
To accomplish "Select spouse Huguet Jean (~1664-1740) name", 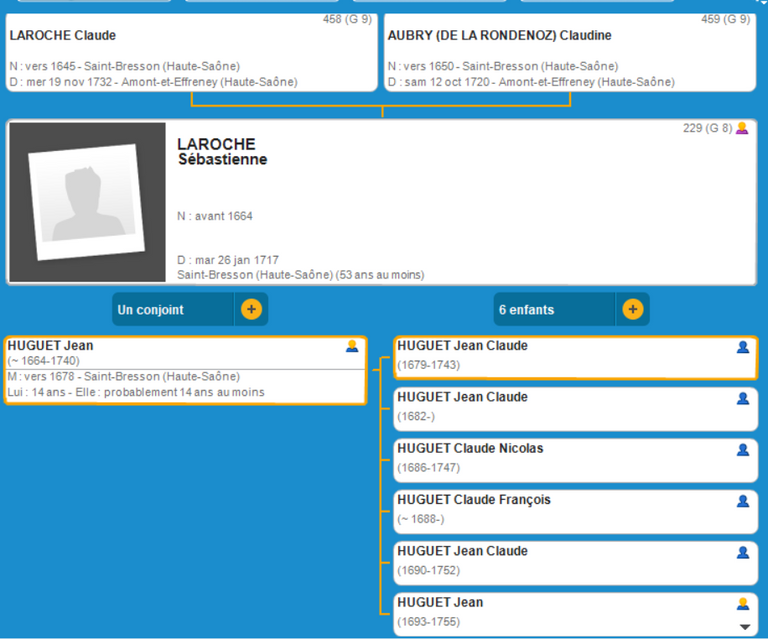I will pyautogui.click(x=51, y=346).
